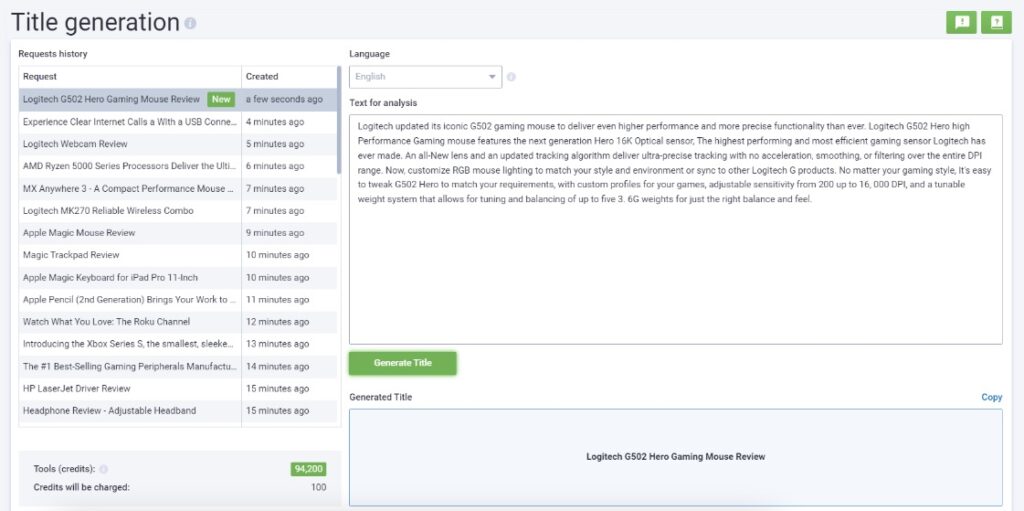Screen dimensions: 1024x511
Task: Click the '11 minutes ago' timestamp cell
Action: (289, 299)
